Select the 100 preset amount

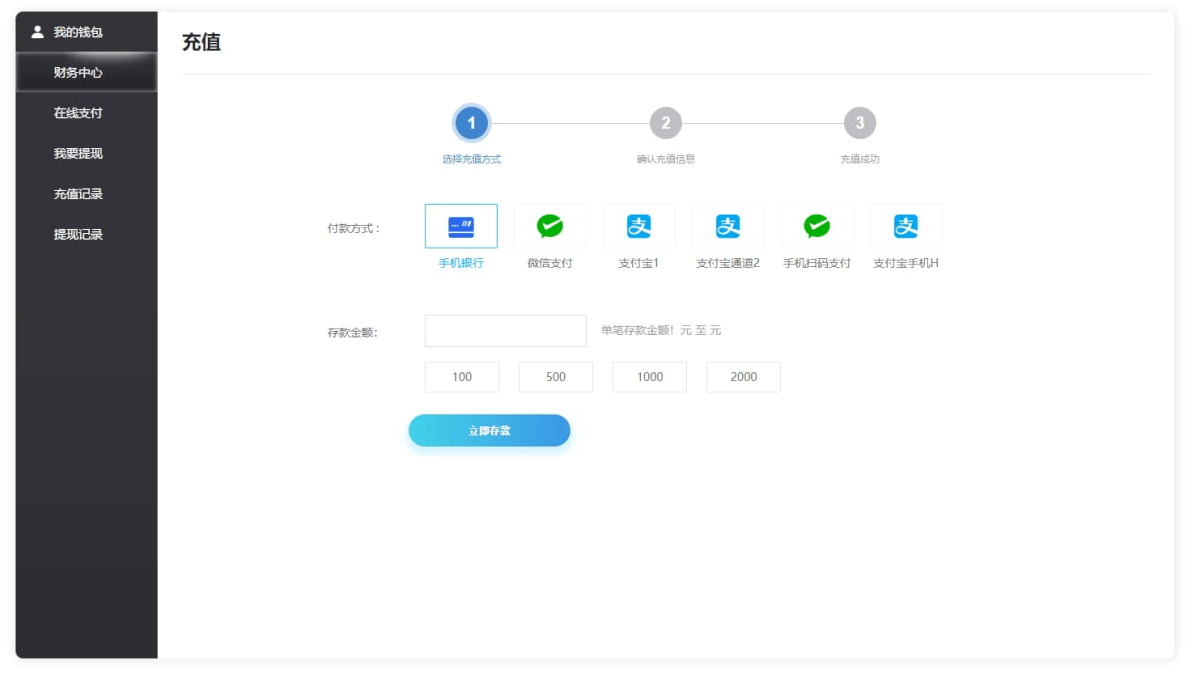pyautogui.click(x=462, y=377)
